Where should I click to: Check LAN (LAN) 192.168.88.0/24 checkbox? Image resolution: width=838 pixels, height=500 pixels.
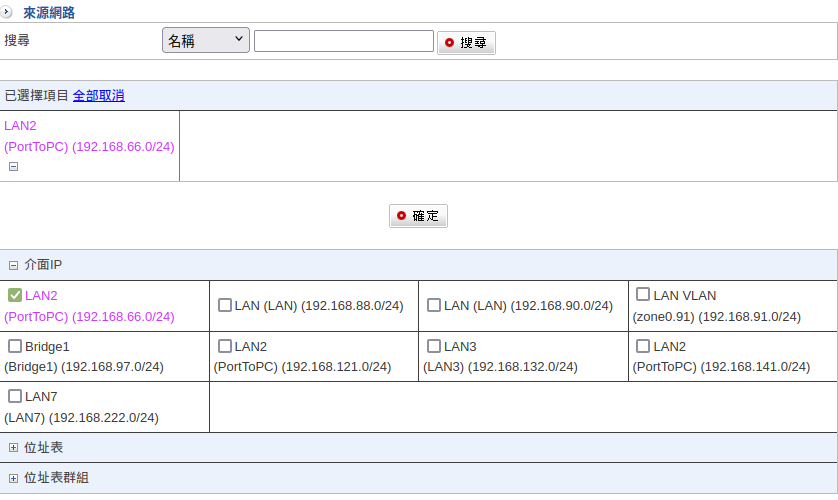click(225, 305)
